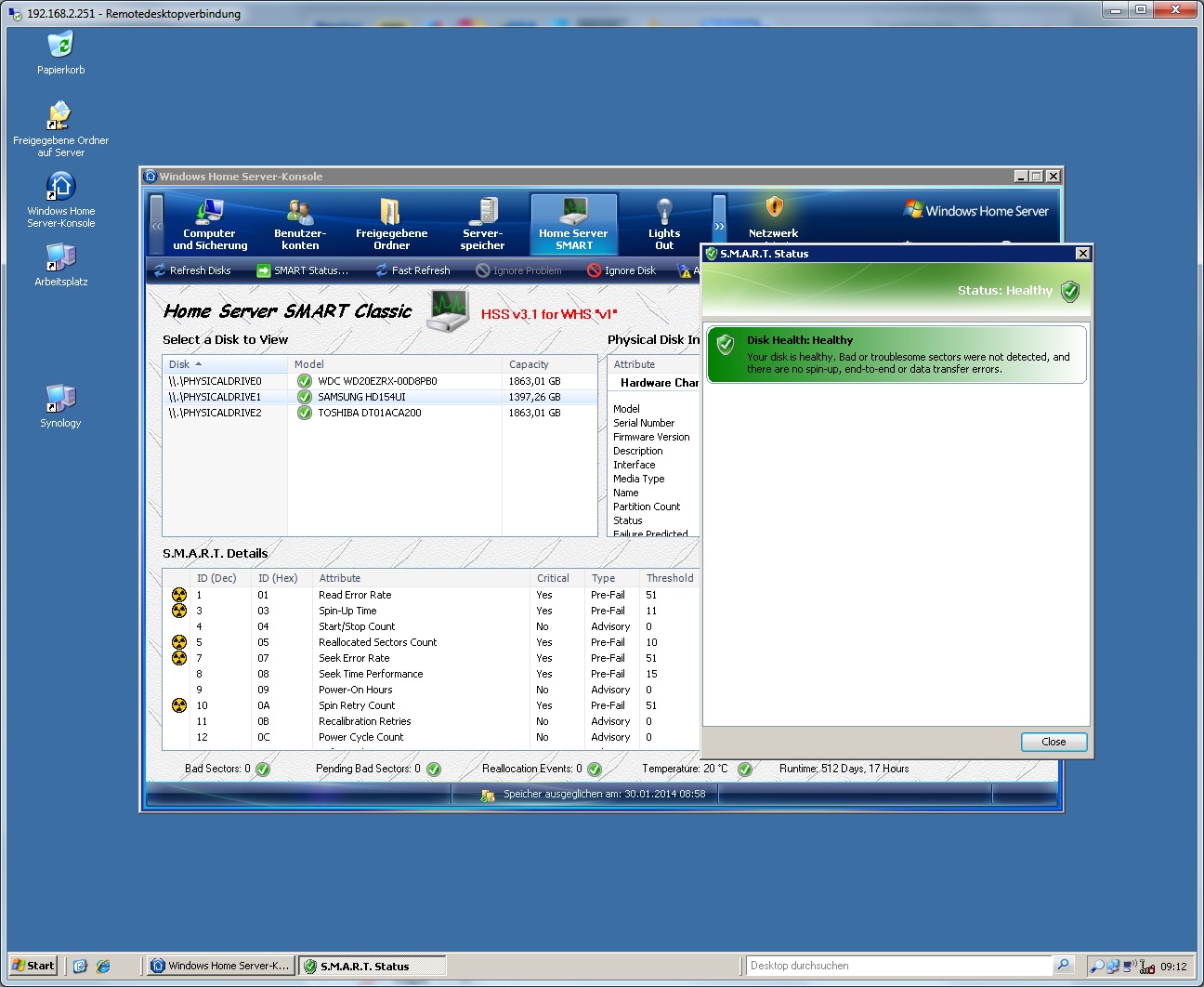1204x987 pixels.
Task: Click Serial Number attribute in Physical Disk Info
Action: click(644, 423)
